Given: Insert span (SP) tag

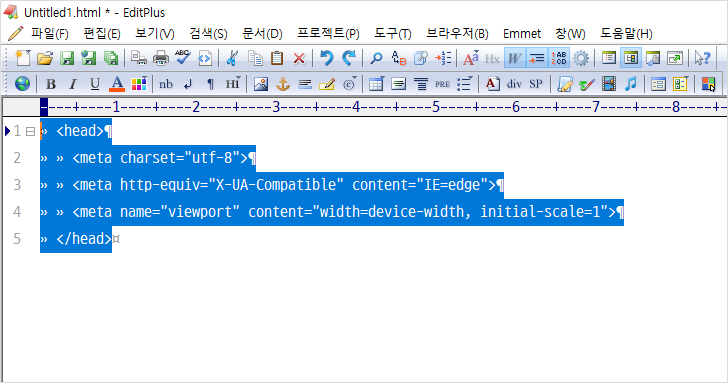Looking at the screenshot, I should pos(536,84).
